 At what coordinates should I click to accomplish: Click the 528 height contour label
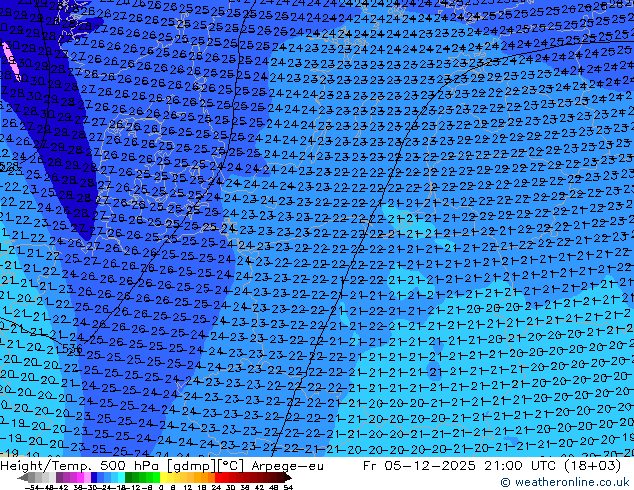[10, 166]
